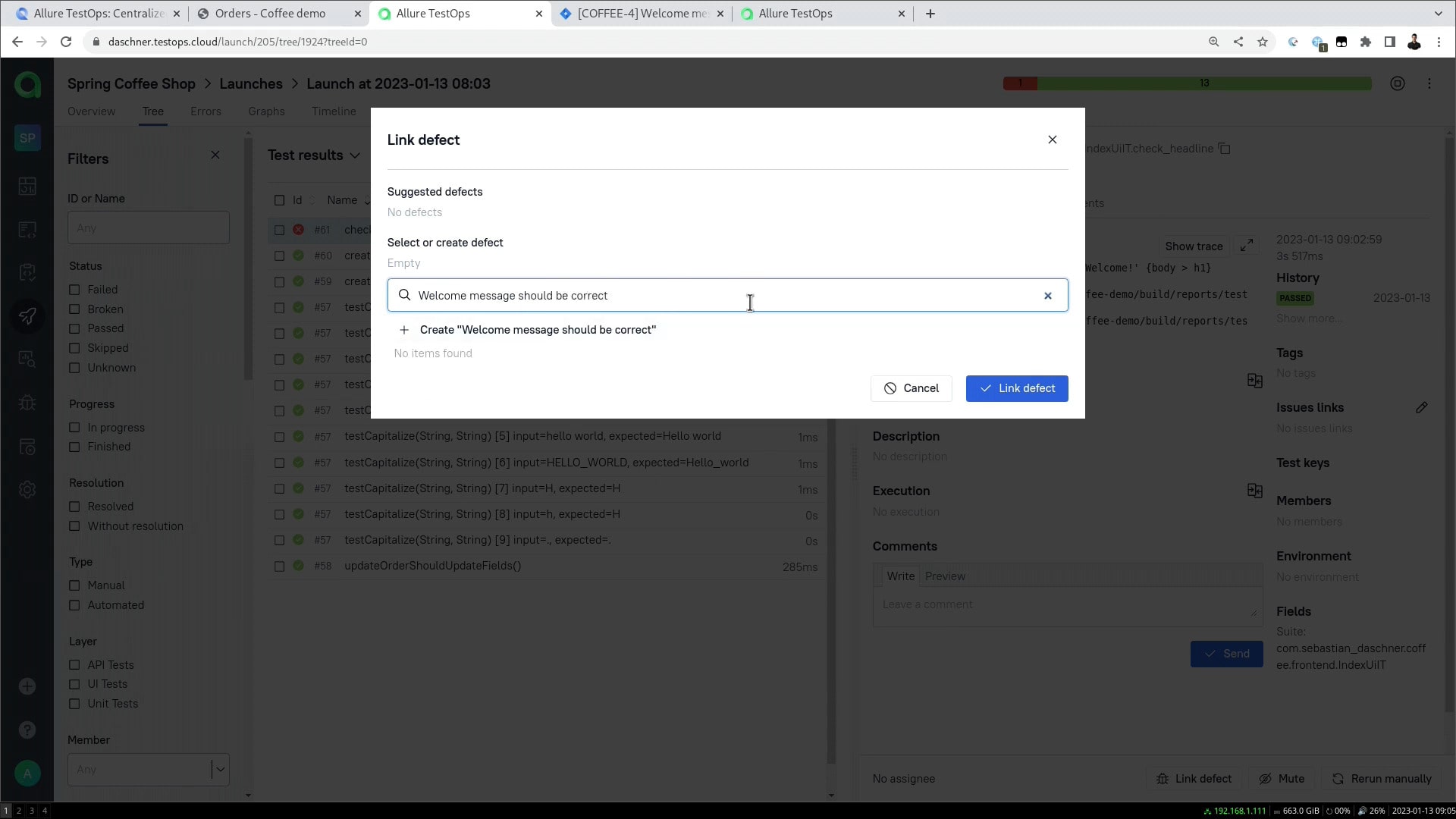The width and height of the screenshot is (1456, 819).
Task: Cancel the Link defect dialog
Action: click(x=911, y=388)
